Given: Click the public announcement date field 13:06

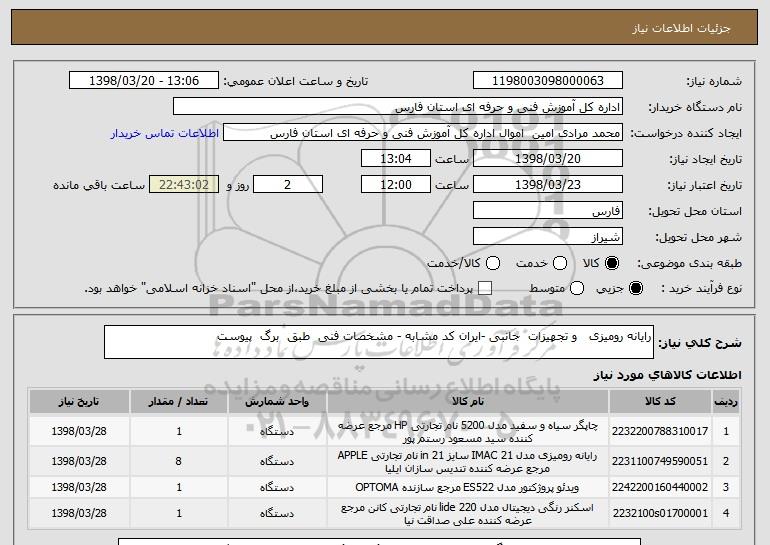Looking at the screenshot, I should 144,81.
